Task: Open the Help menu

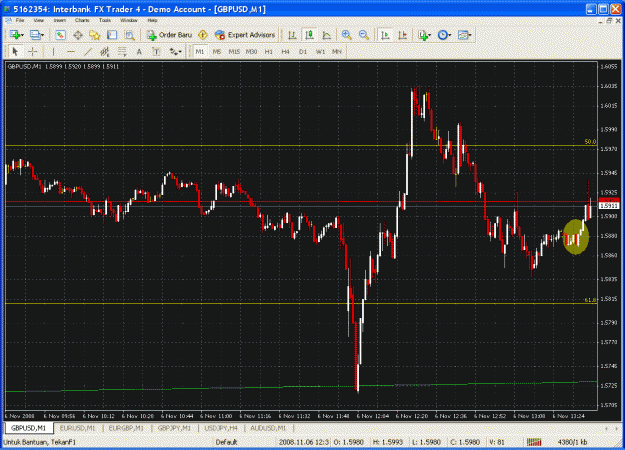Action: tap(152, 20)
